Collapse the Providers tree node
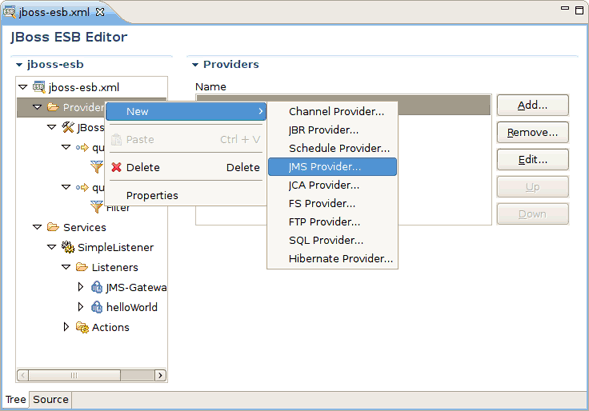This screenshot has width=589, height=411. point(37,107)
